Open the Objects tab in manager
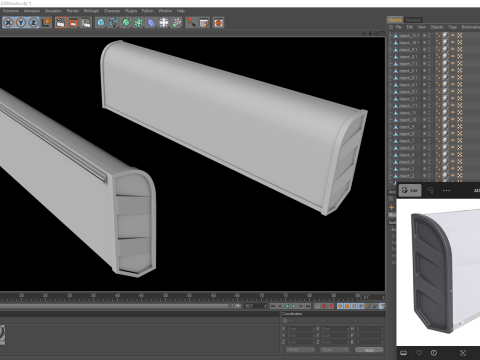 click(395, 20)
